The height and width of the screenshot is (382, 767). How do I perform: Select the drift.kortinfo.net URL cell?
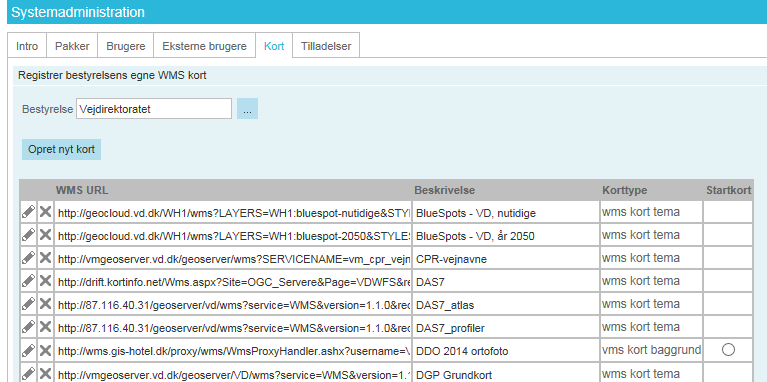(x=233, y=281)
